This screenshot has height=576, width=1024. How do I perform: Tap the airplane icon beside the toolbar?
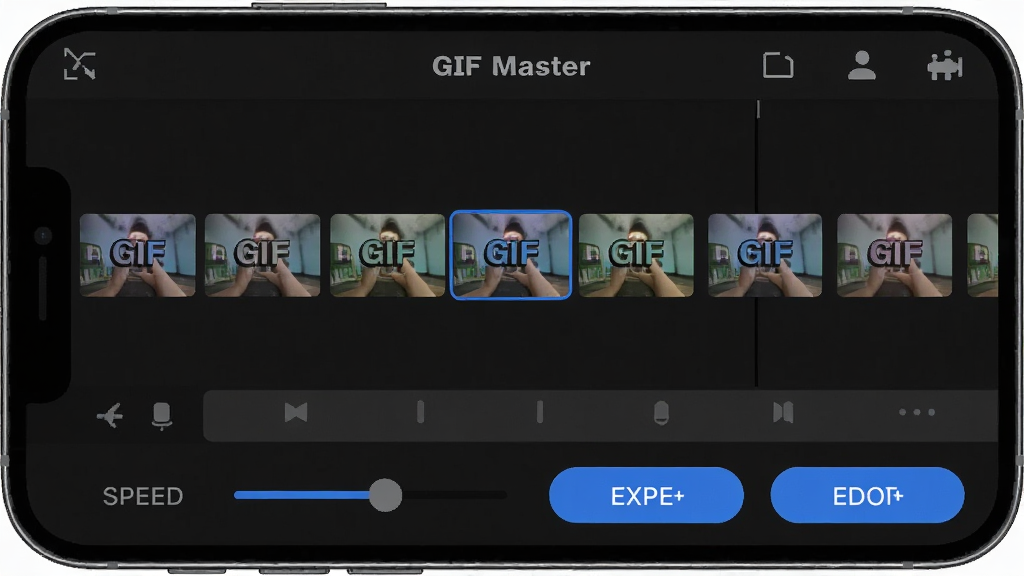110,415
